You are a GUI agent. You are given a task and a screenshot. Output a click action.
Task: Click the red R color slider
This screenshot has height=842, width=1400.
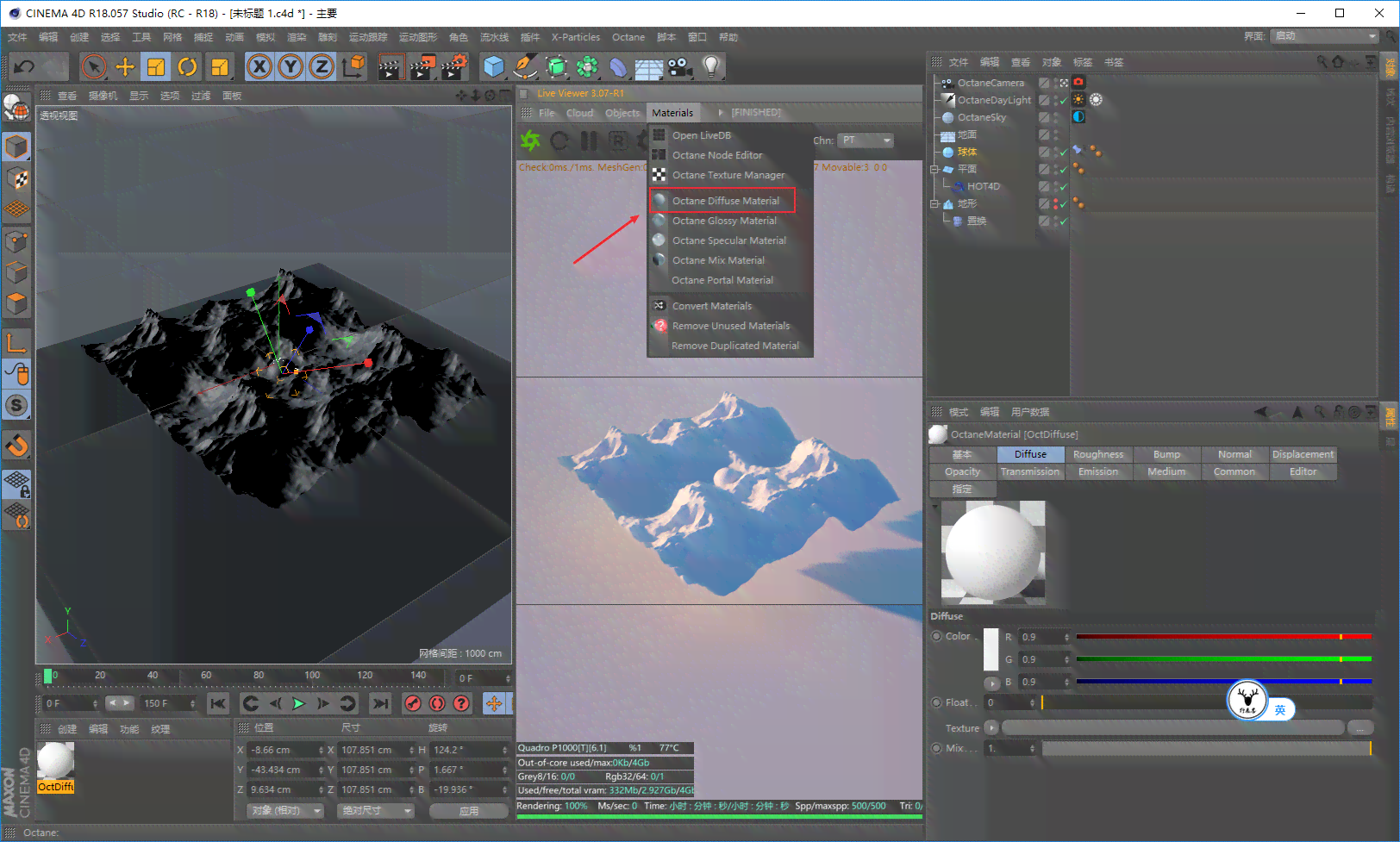click(1224, 637)
